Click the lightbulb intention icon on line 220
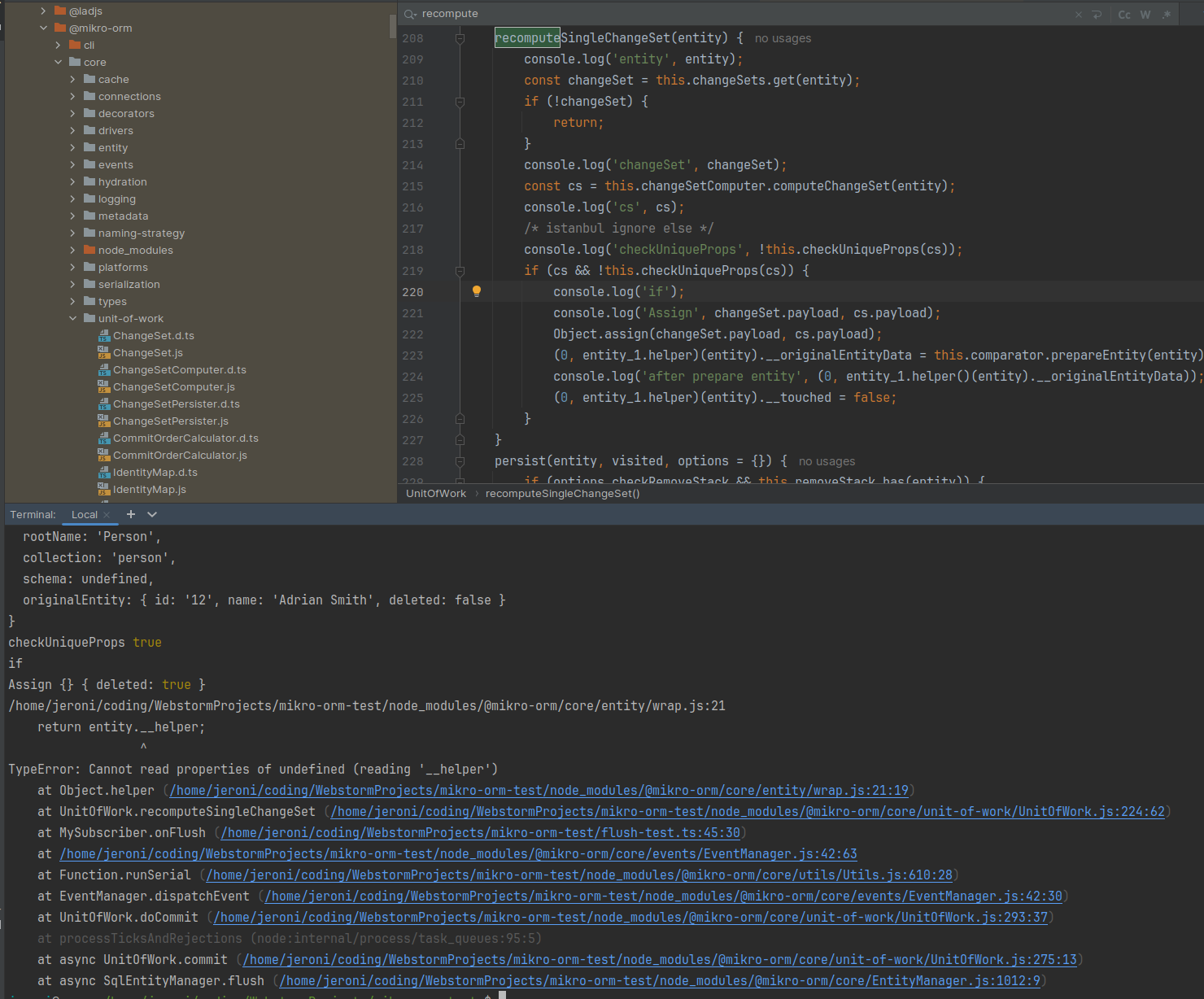This screenshot has height=999, width=1204. (477, 291)
